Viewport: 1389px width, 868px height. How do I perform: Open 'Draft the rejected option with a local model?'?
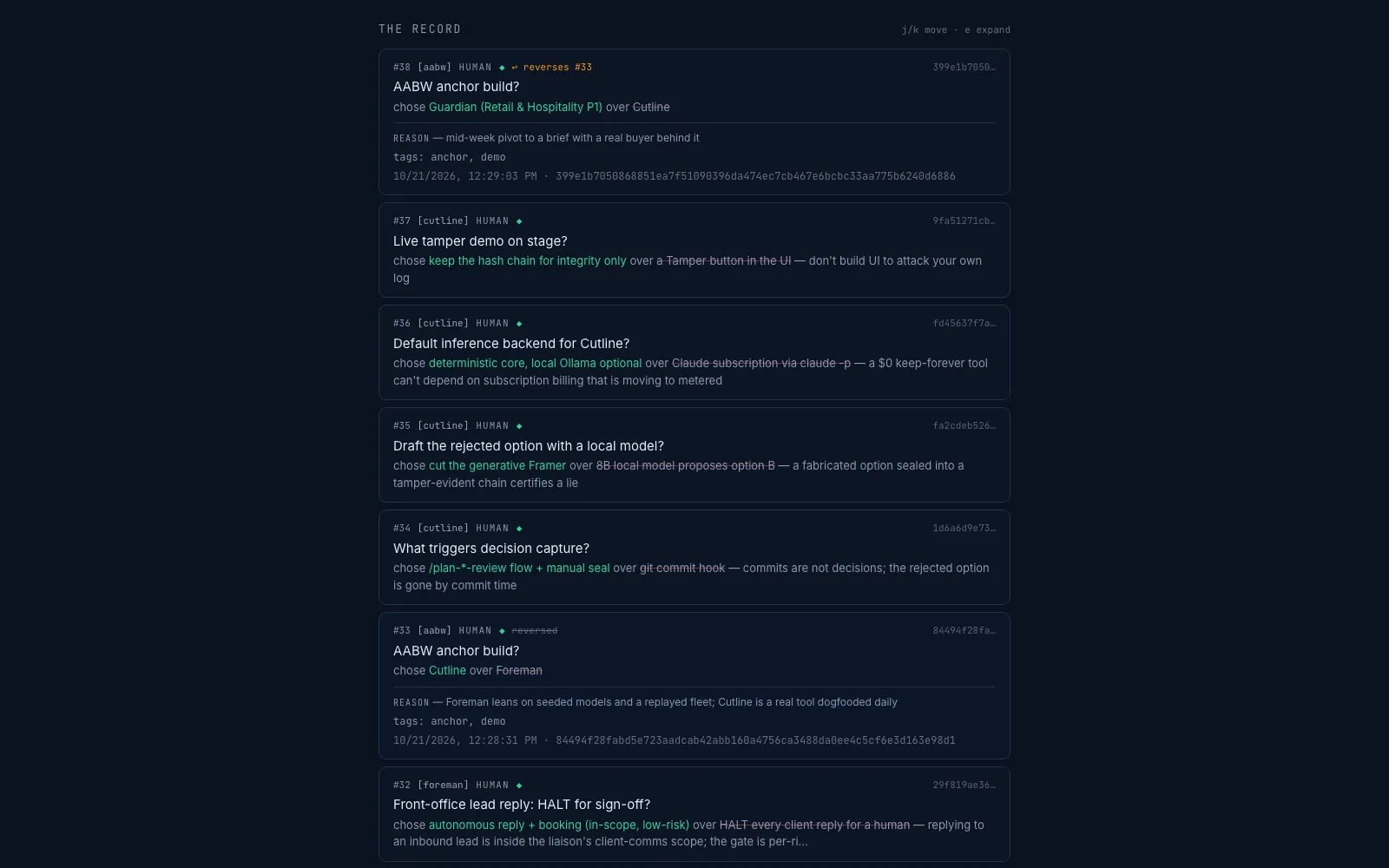[x=694, y=455]
